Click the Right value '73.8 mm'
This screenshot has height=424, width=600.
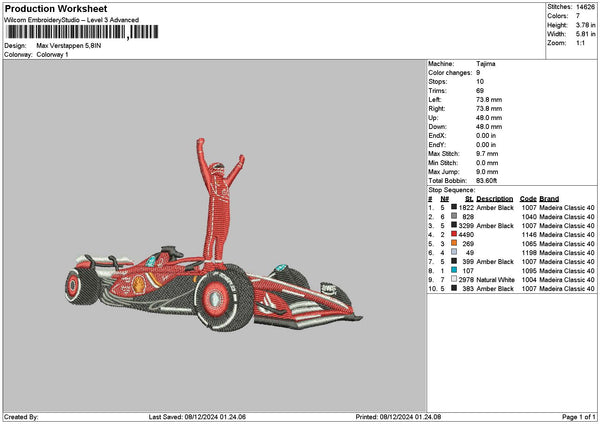click(x=489, y=109)
